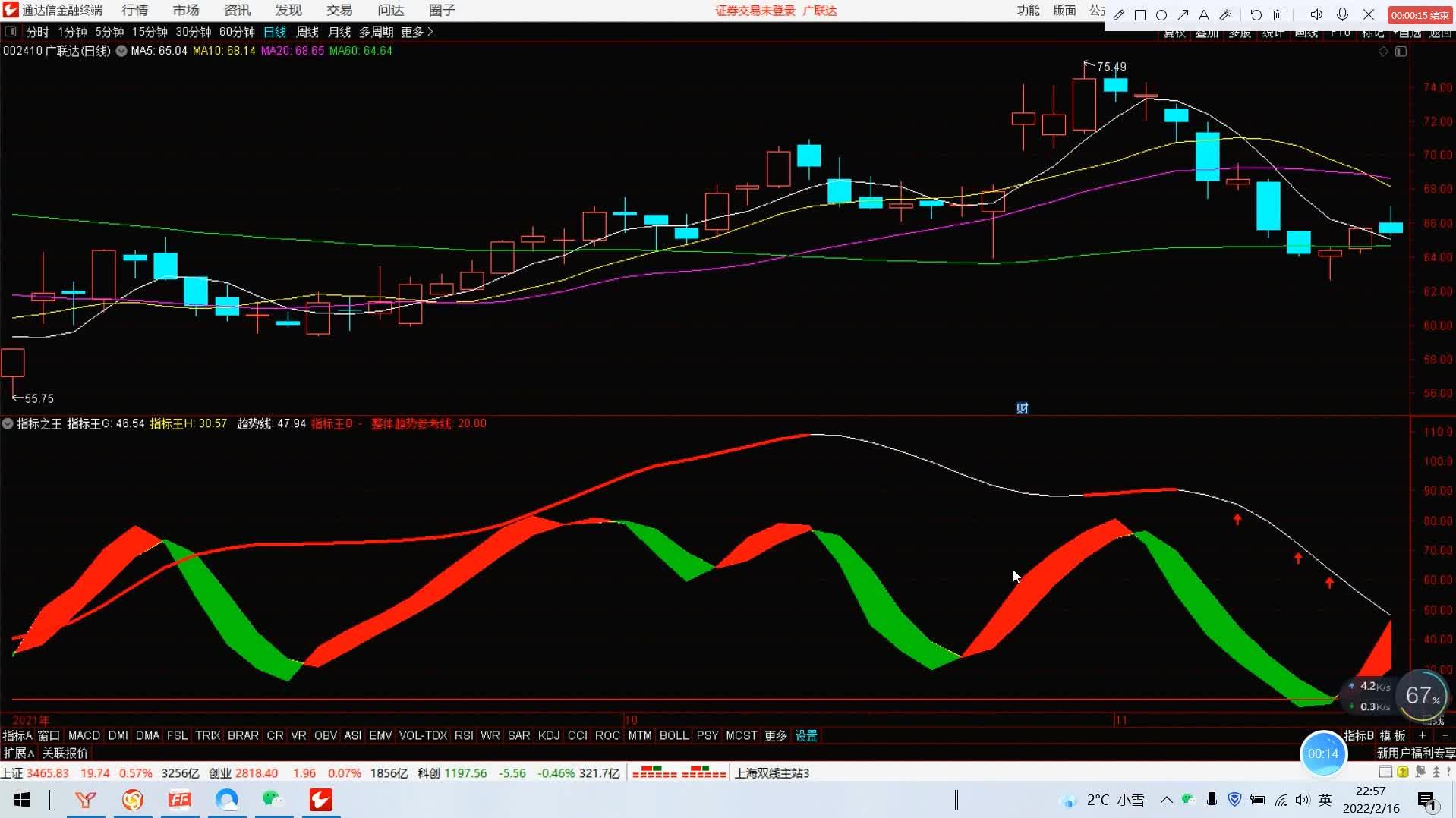Open the Windows notification center

pos(1427,801)
